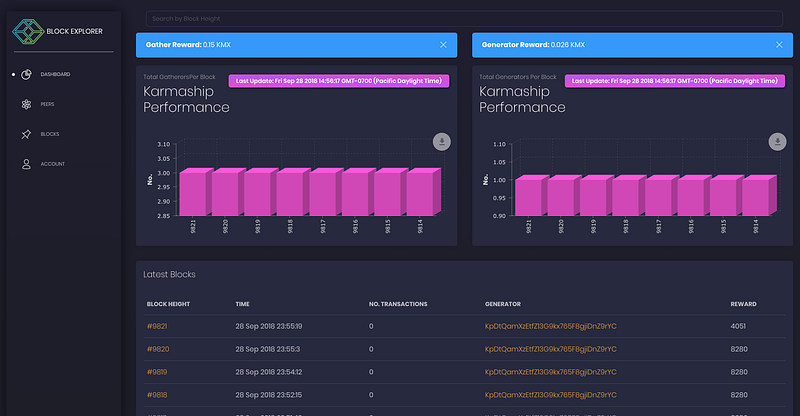This screenshot has width=800, height=416.
Task: Download the Gatherers Per Block chart
Action: 442,141
